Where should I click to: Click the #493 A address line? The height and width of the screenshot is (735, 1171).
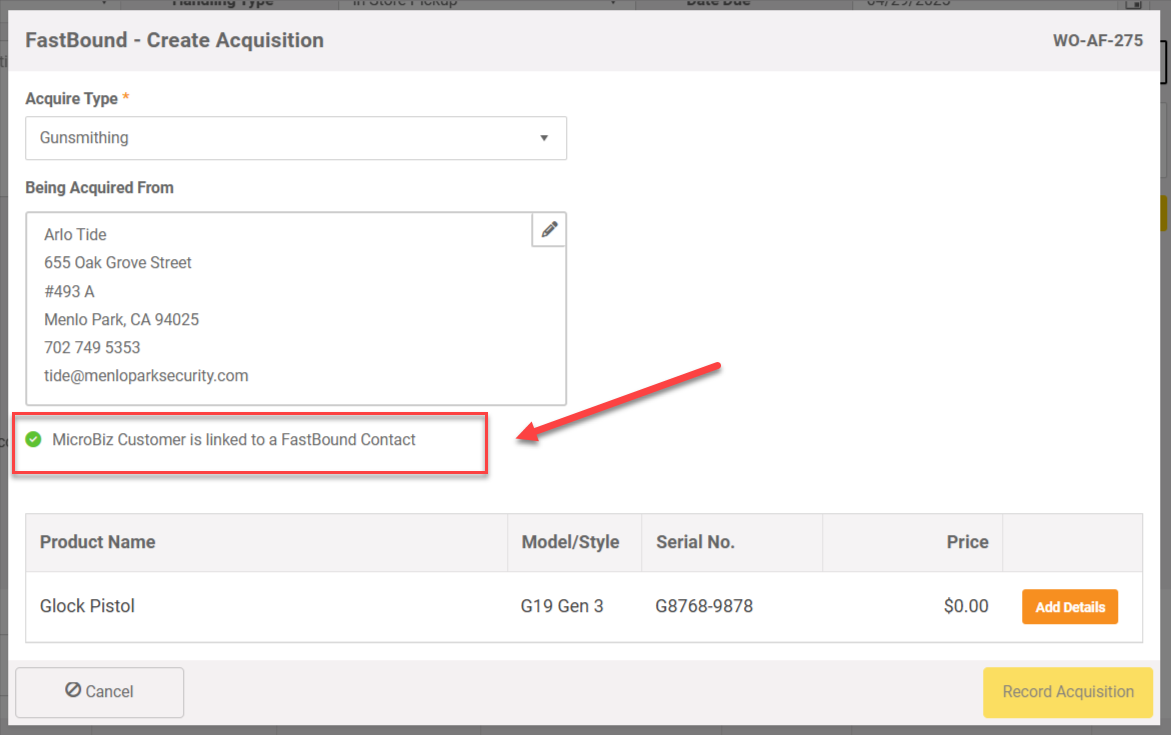click(69, 291)
